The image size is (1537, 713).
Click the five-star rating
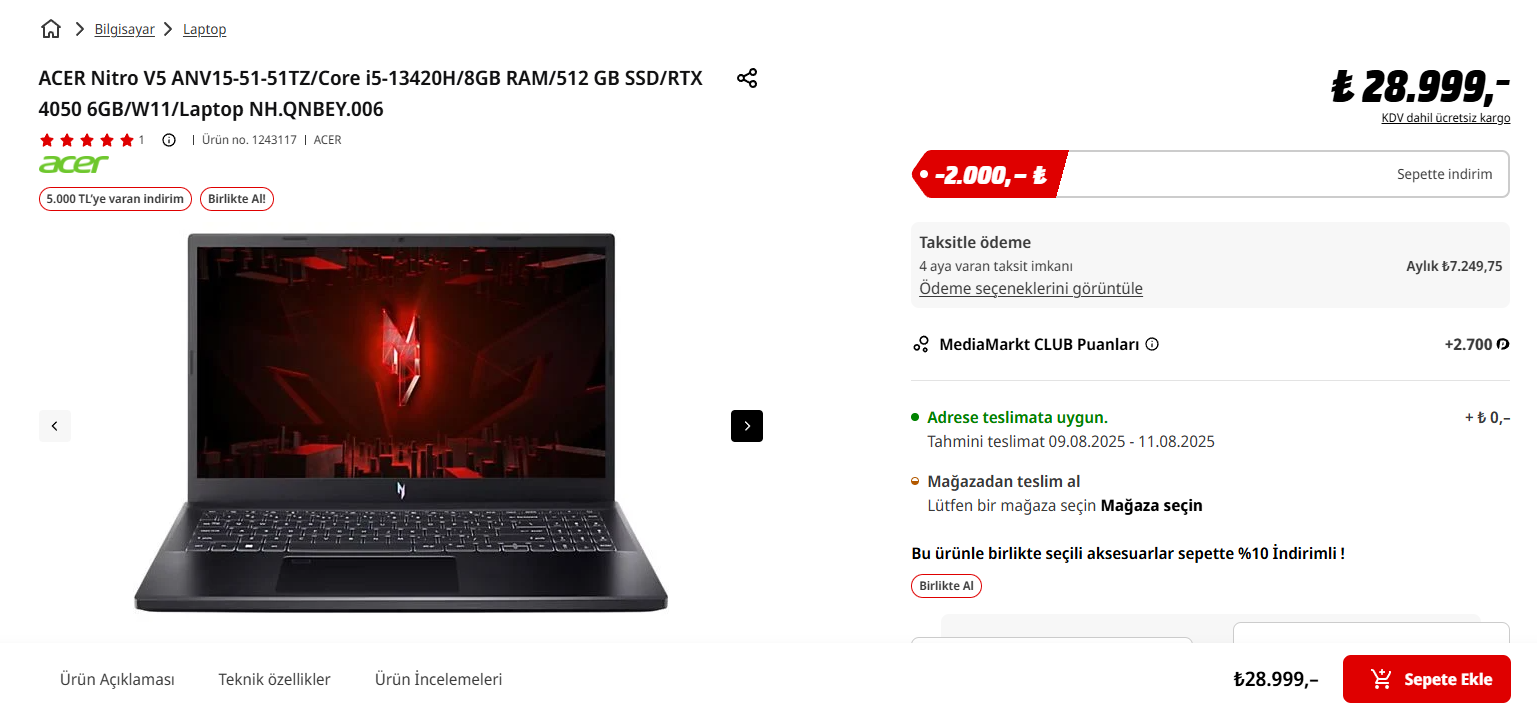coord(86,140)
